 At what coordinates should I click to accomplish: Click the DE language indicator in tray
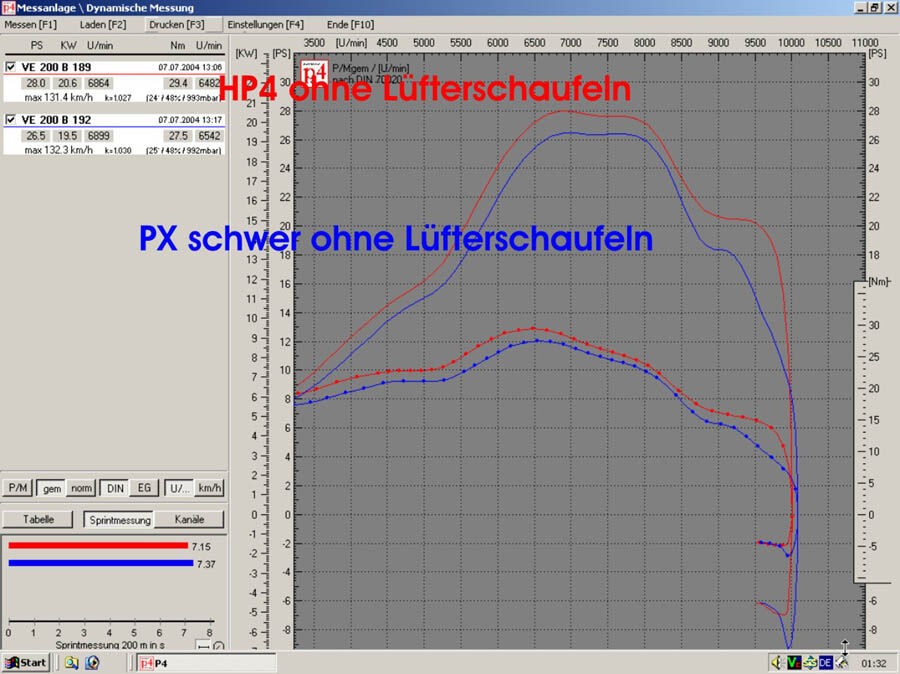click(825, 662)
